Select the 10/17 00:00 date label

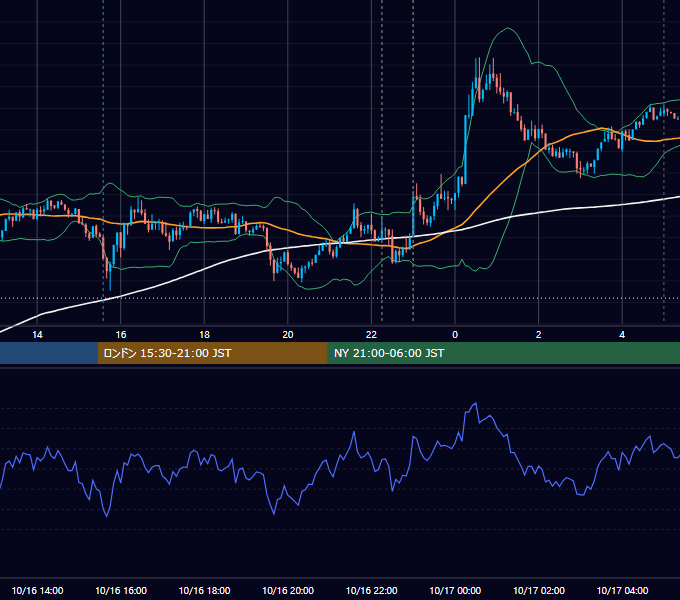click(455, 590)
